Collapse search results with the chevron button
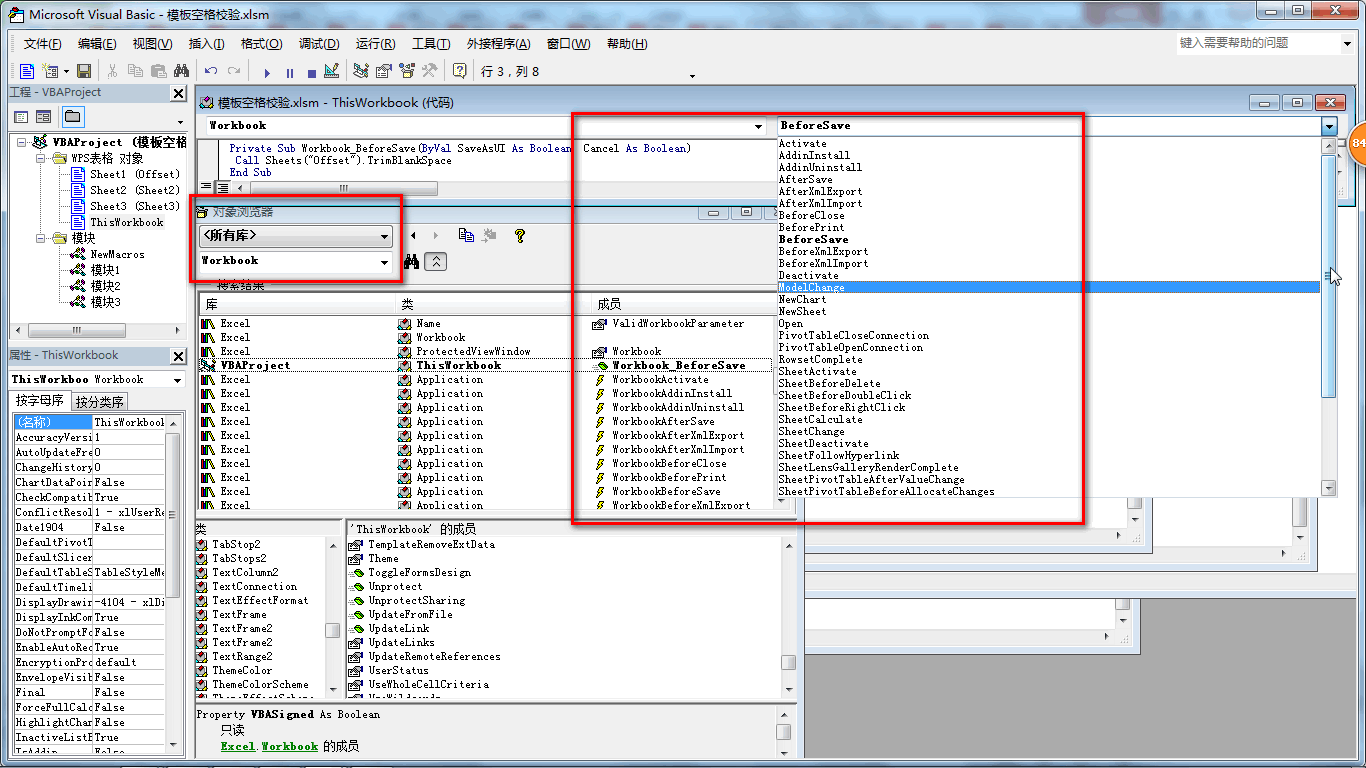The image size is (1366, 768). pyautogui.click(x=436, y=262)
